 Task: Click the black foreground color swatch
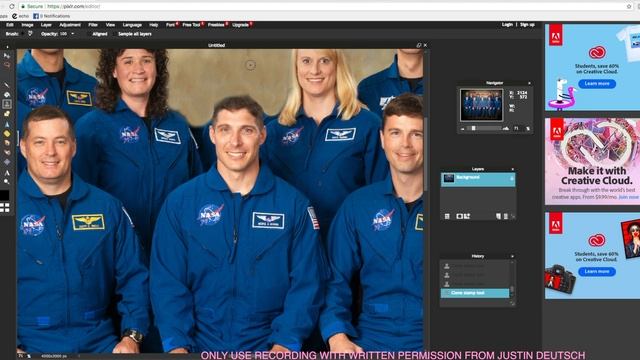click(x=4, y=195)
